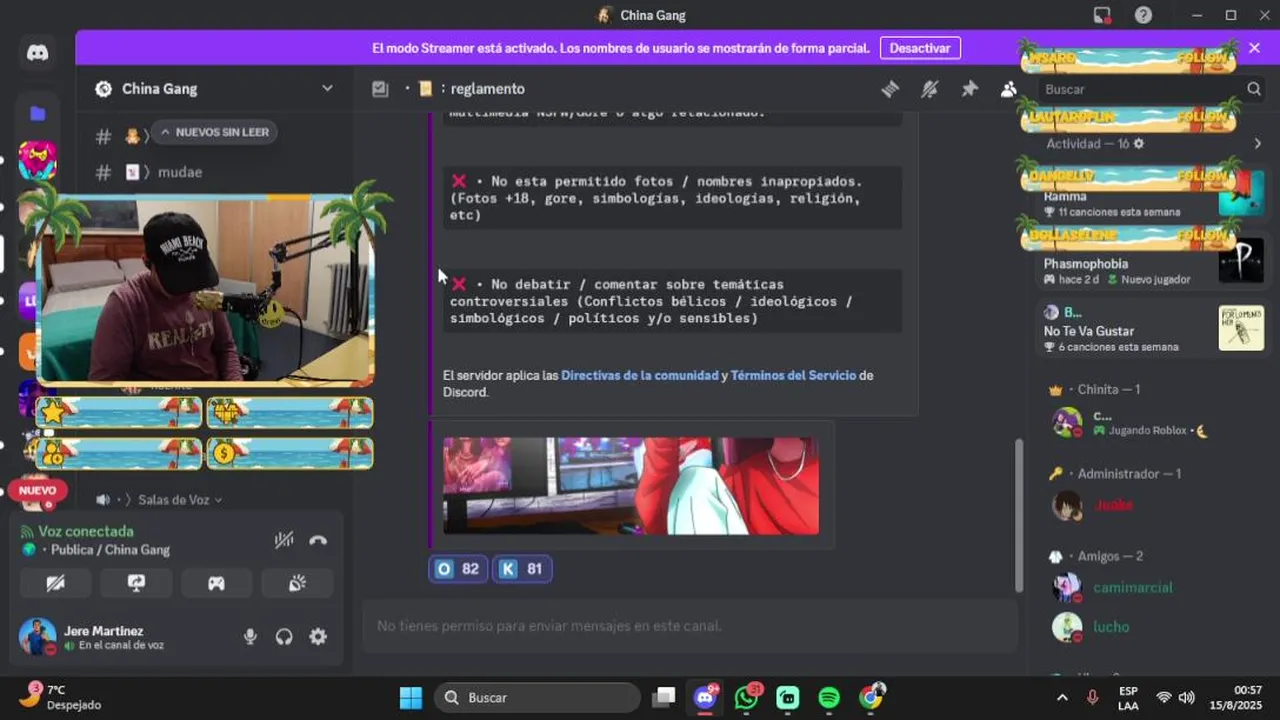Screen dimensions: 1280x720
Task: Open Google Chrome from the taskbar
Action: tap(871, 698)
